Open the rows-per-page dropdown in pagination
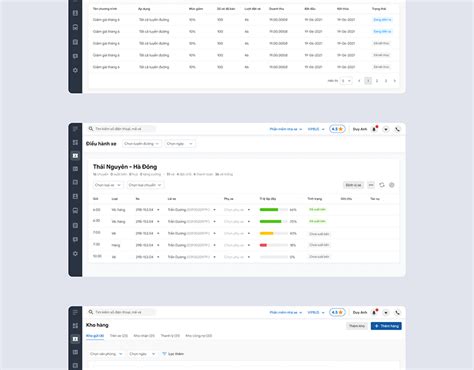The width and height of the screenshot is (474, 370). (x=346, y=81)
